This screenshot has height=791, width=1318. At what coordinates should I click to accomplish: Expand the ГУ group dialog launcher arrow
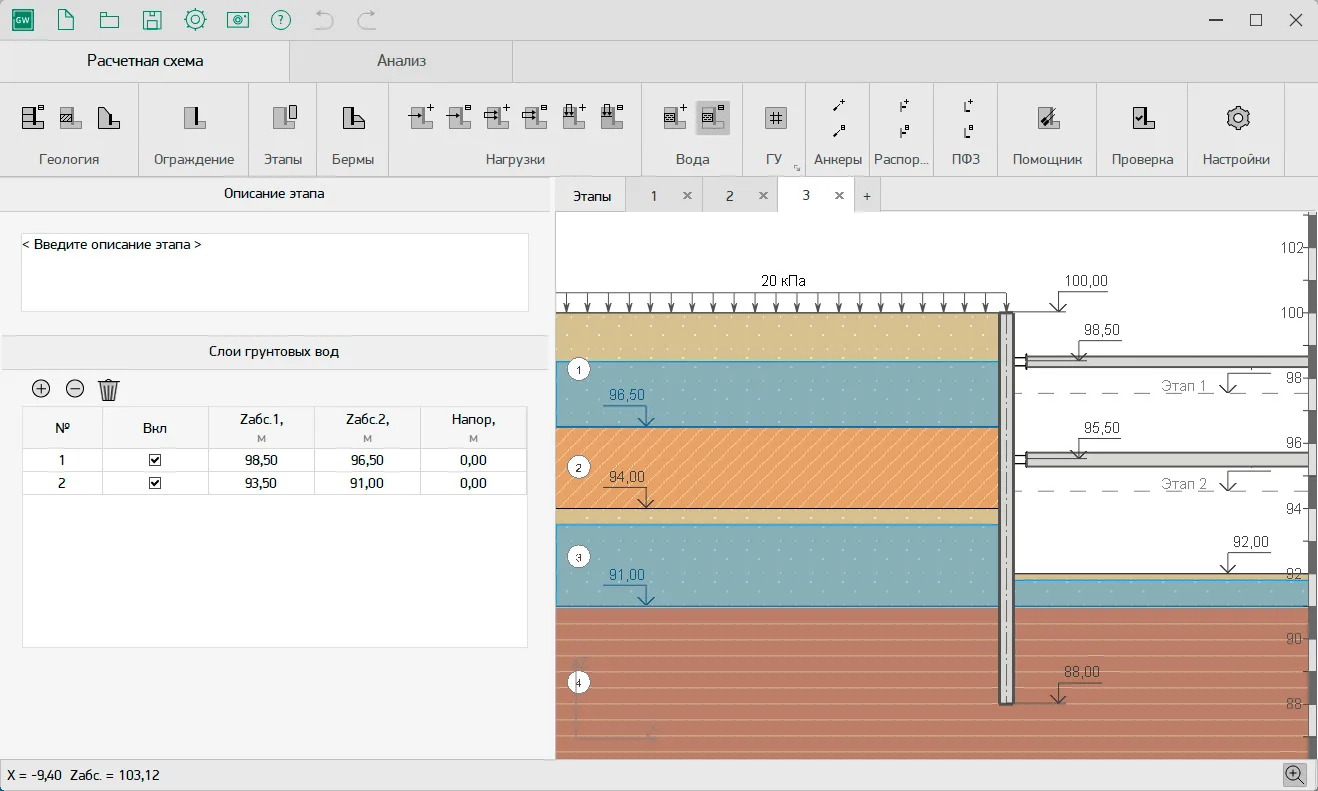(x=797, y=168)
